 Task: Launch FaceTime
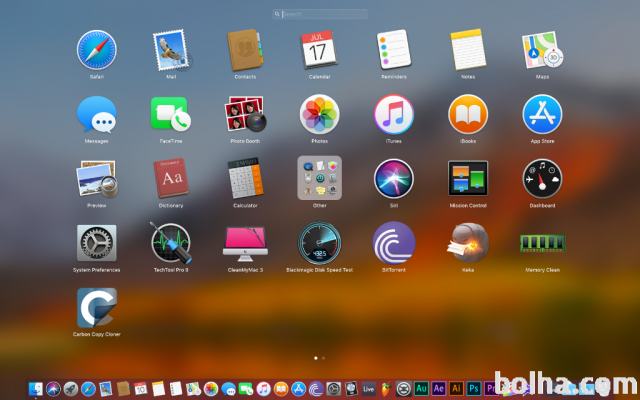click(170, 115)
